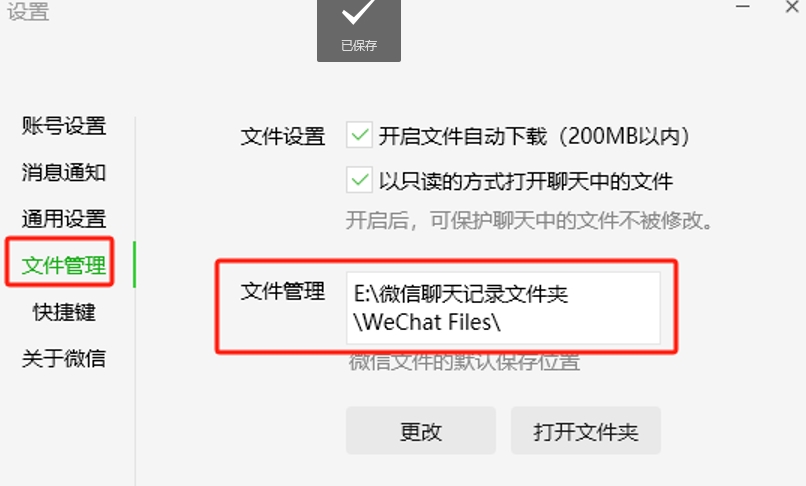
Task: Open the 账号设置 settings section
Action: tap(64, 126)
